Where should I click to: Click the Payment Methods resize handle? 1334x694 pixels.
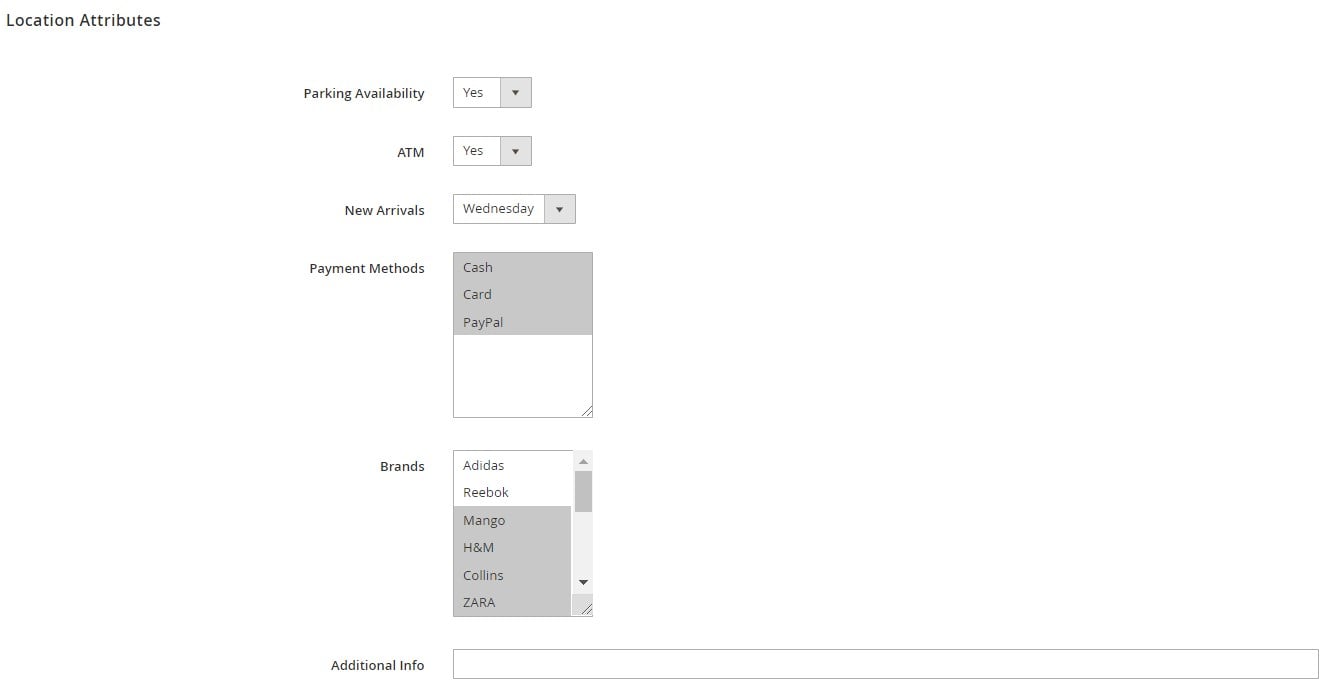(586, 411)
